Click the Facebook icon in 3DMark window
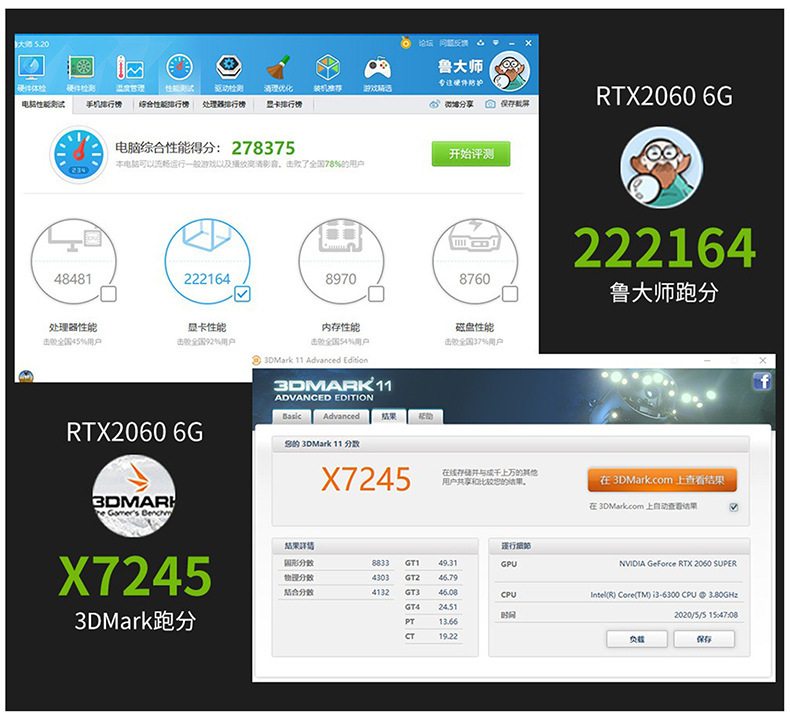The width and height of the screenshot is (790, 721). point(762,381)
